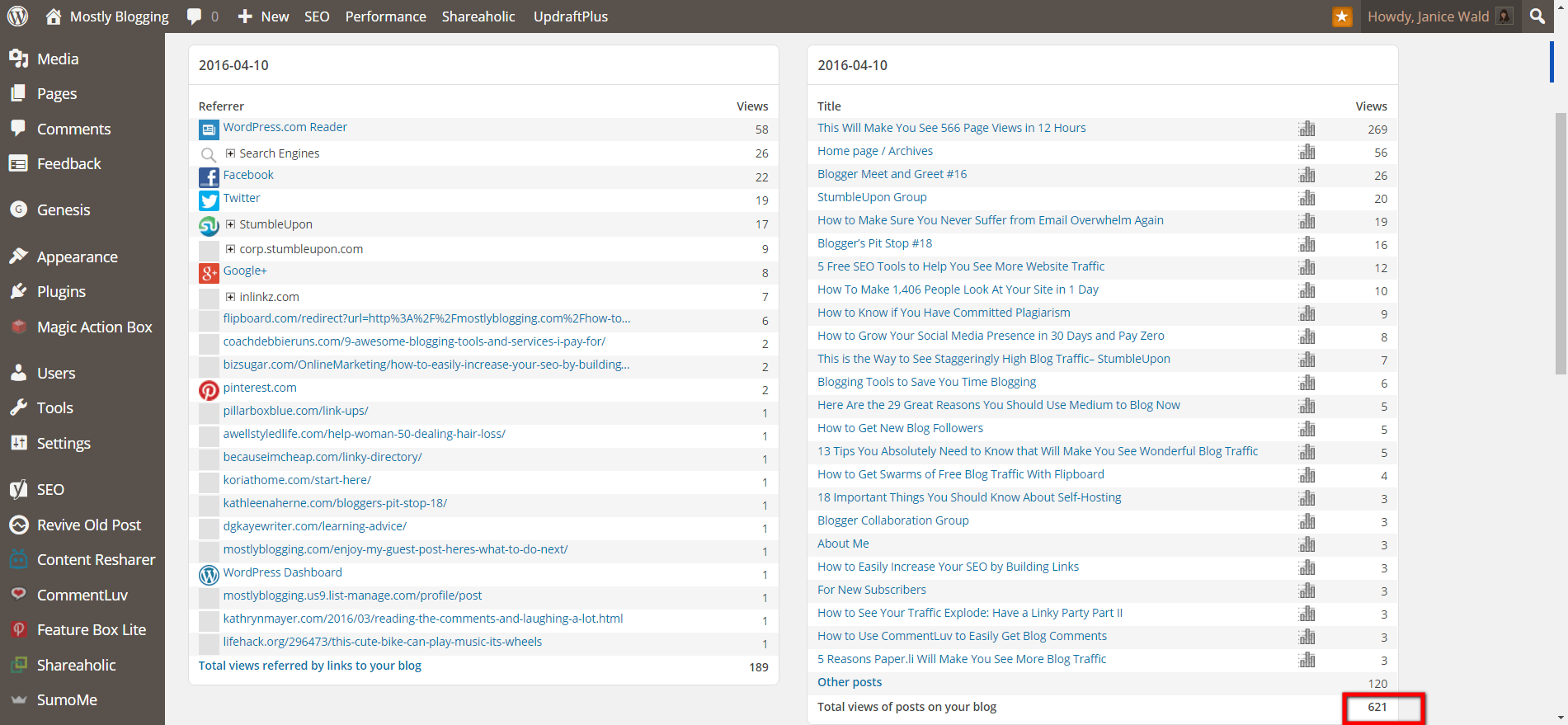Open the lifehack.org referrer link
The width and height of the screenshot is (1568, 725).
pos(383,642)
